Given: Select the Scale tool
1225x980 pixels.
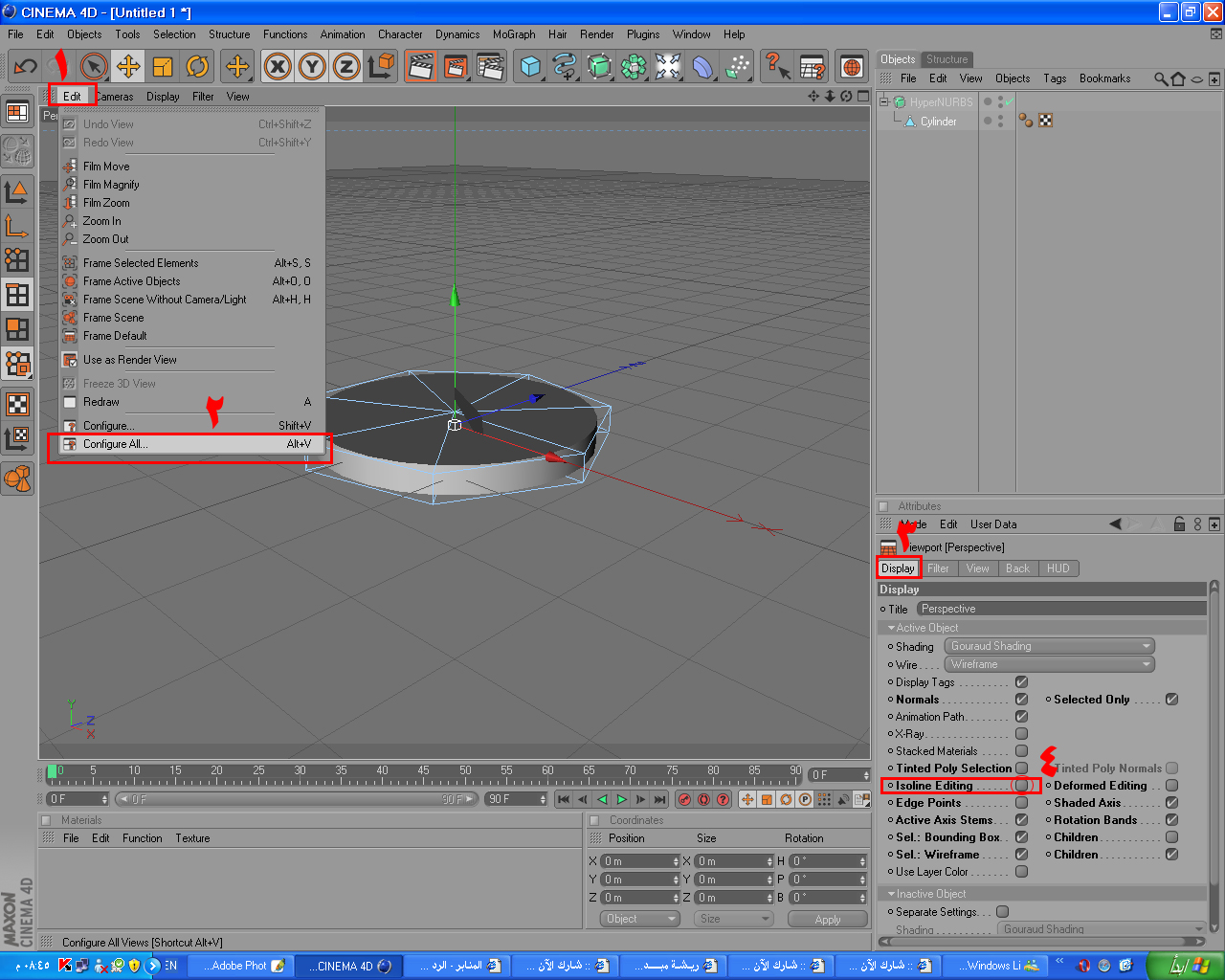Looking at the screenshot, I should pyautogui.click(x=163, y=66).
